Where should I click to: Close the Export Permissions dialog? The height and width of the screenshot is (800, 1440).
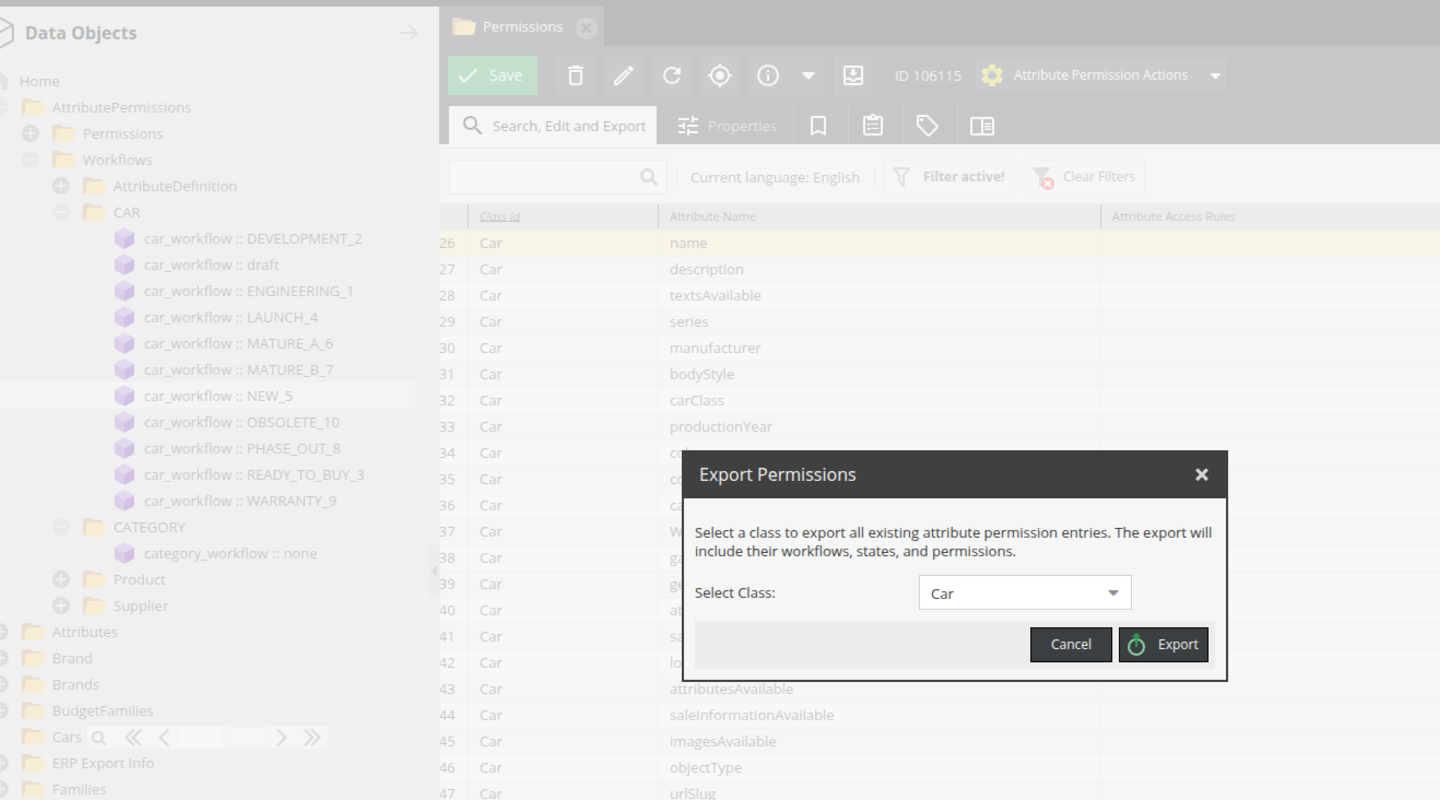tap(1202, 475)
